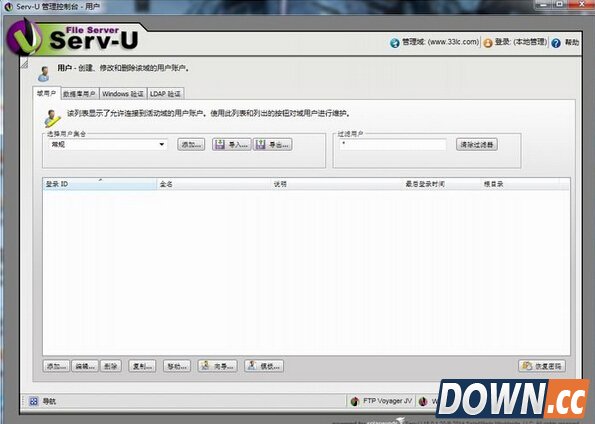Open the 导航 navigation menu at bottom left
595x424 pixels.
point(42,401)
